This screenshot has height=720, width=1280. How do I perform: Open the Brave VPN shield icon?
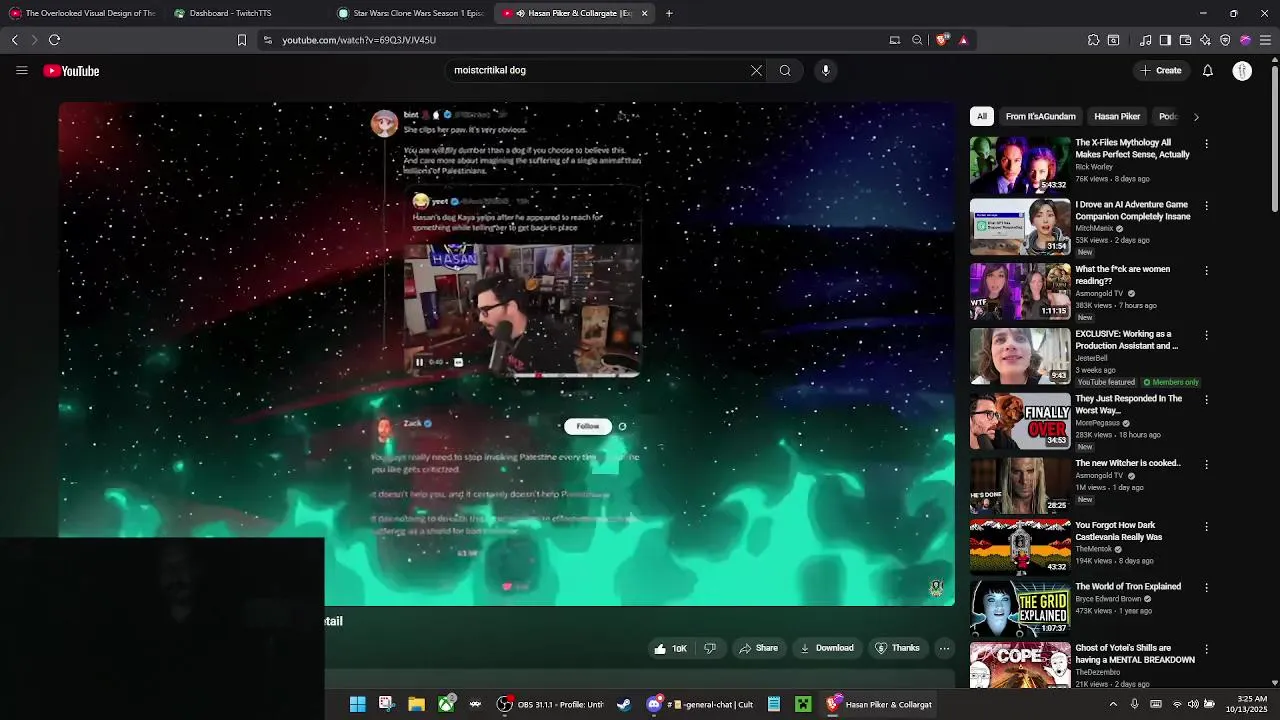click(1225, 40)
